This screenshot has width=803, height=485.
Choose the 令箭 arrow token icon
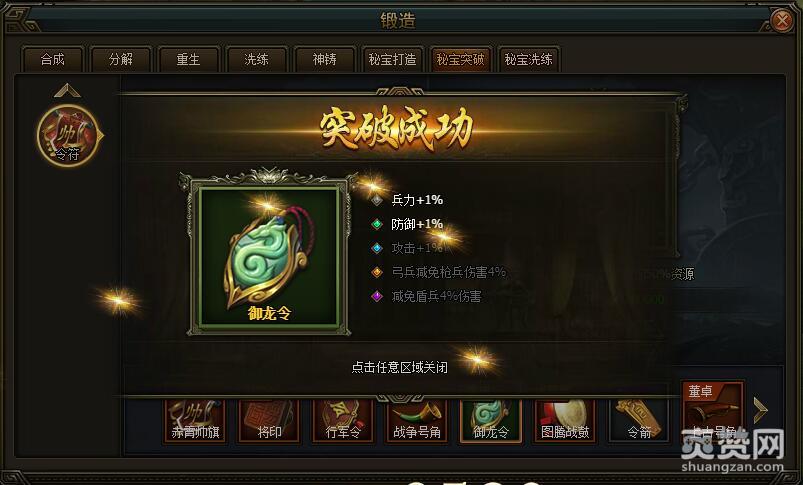[639, 421]
